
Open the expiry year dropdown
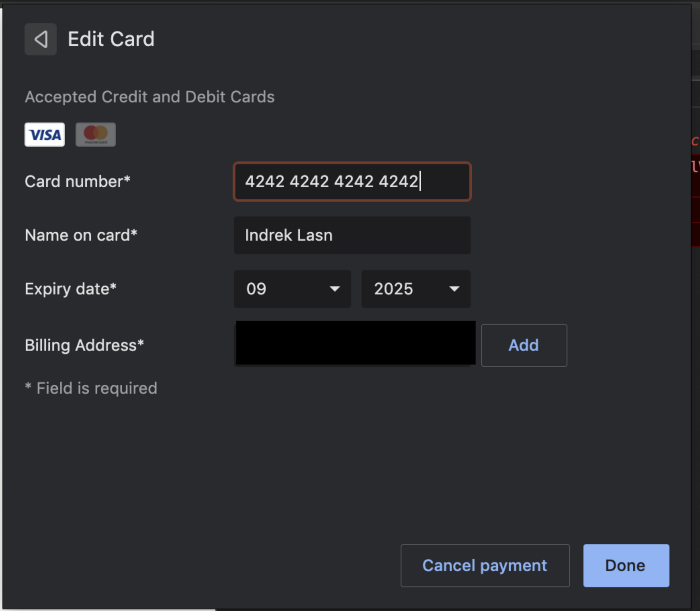415,289
